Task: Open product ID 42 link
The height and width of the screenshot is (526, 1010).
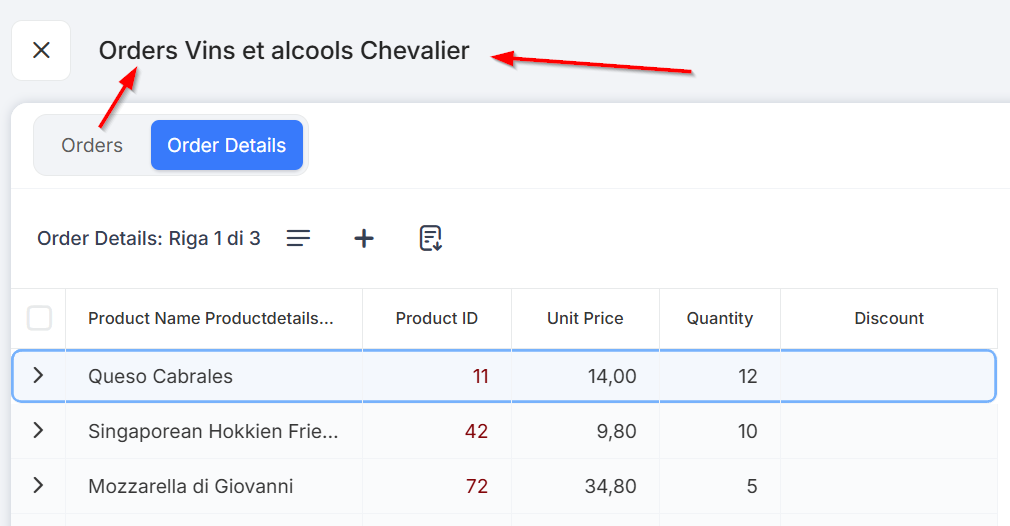Action: click(476, 431)
